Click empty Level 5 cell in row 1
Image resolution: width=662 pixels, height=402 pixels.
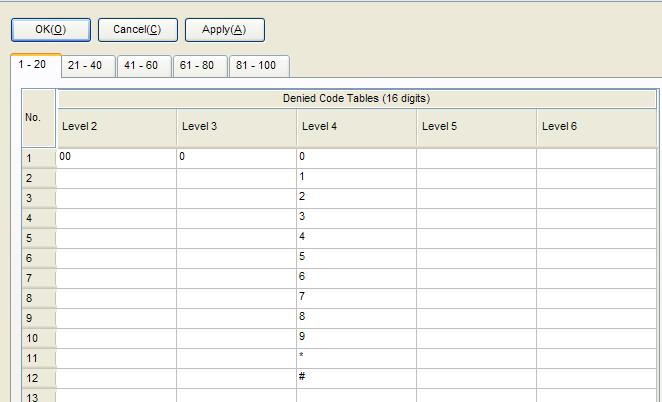[x=476, y=158]
